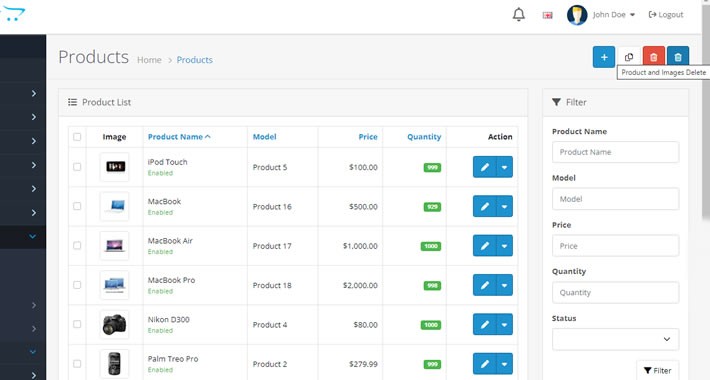
Task: Click the Palm Treo Pro phone thumbnail
Action: coord(115,364)
